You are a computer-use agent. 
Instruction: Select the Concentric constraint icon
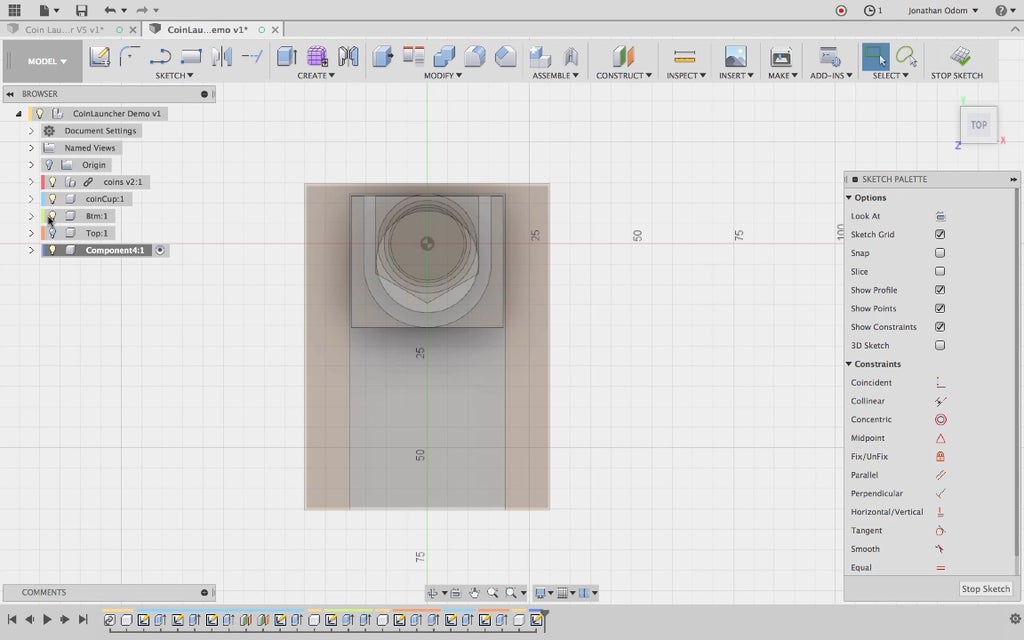(x=940, y=420)
